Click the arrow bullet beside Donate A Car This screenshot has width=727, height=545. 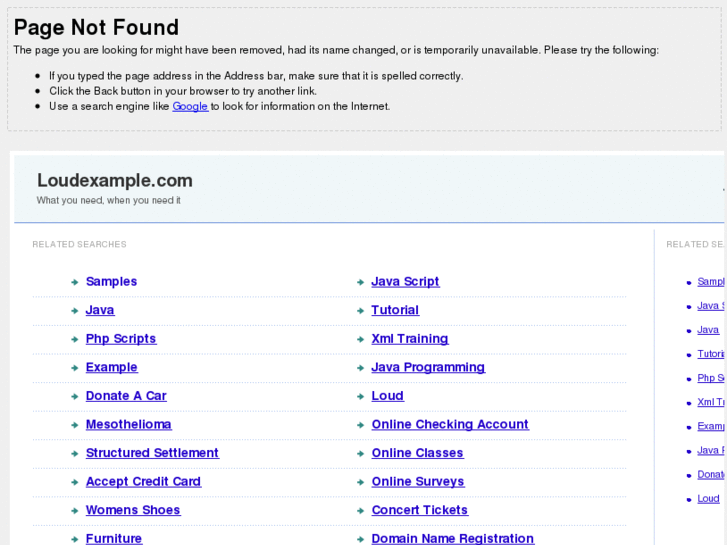(75, 397)
